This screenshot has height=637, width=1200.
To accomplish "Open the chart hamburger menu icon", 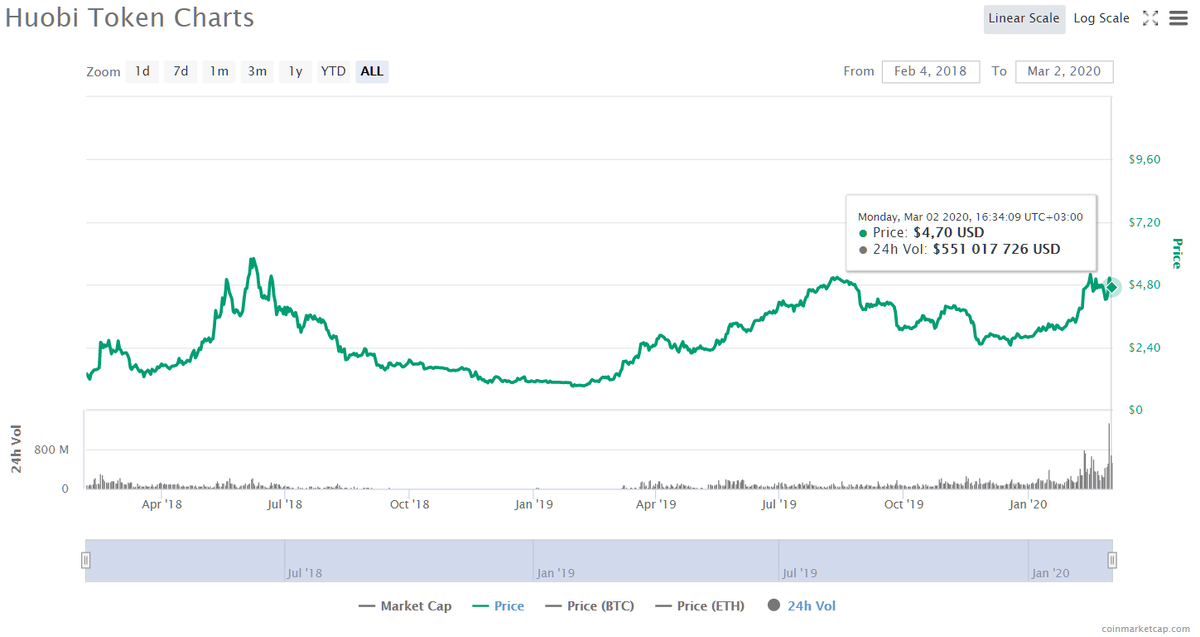I will 1178,18.
